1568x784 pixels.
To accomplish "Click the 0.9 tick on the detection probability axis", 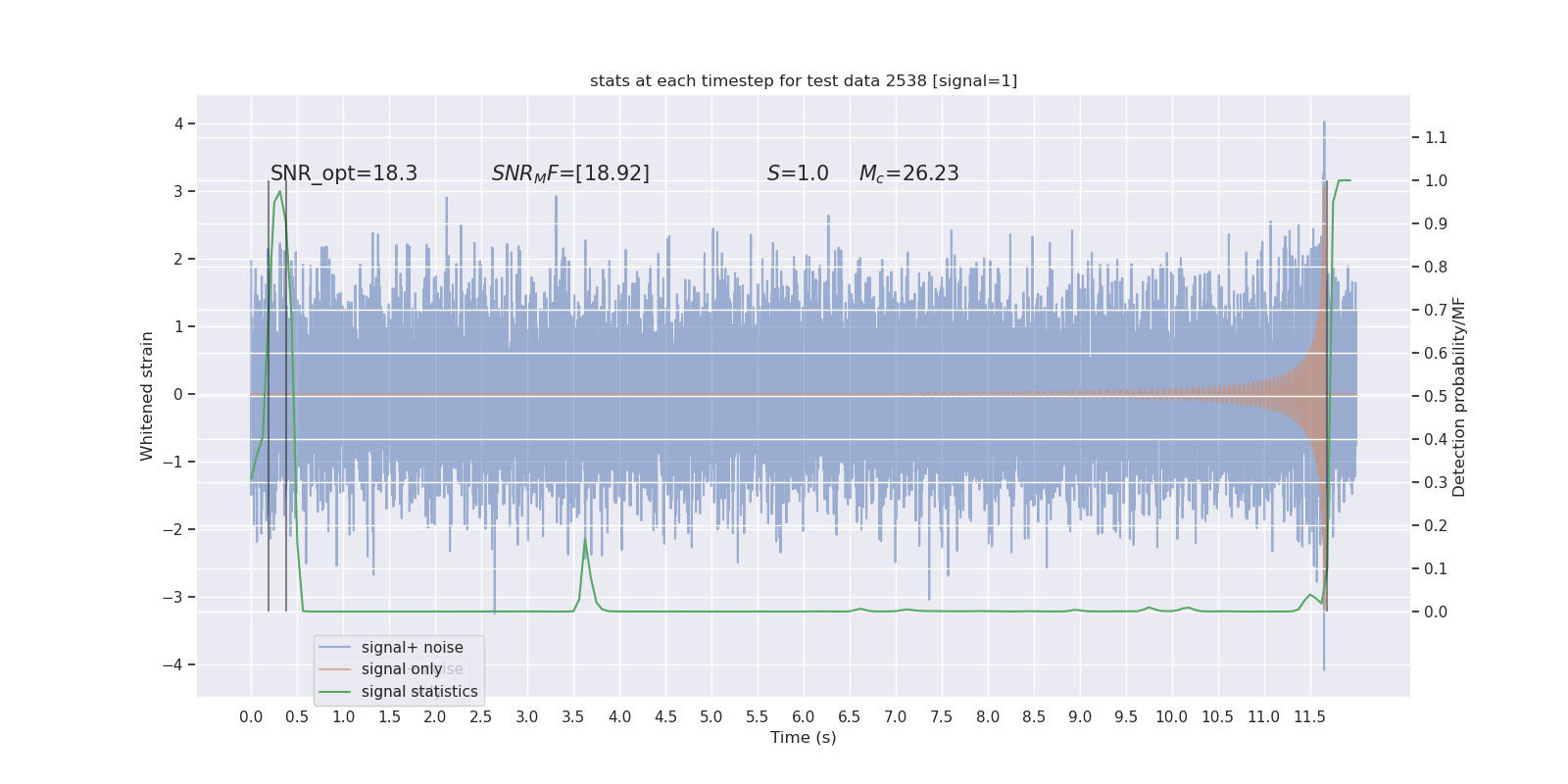I will point(1436,223).
